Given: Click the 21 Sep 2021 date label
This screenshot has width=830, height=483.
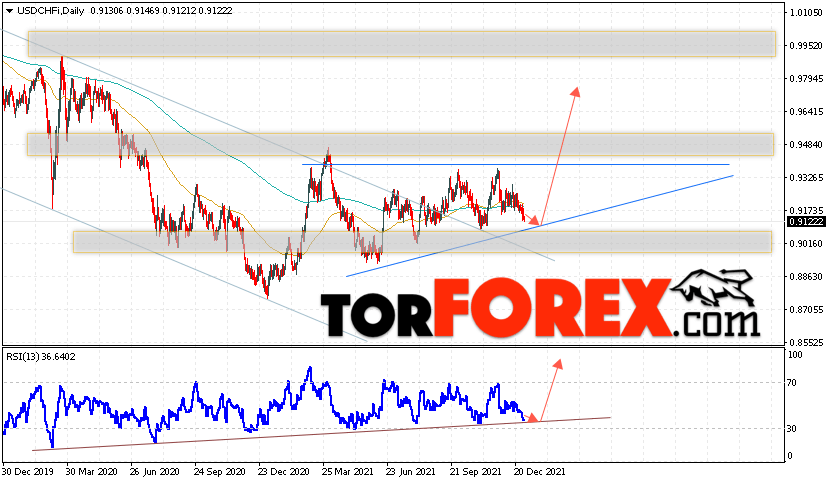Looking at the screenshot, I should [476, 471].
